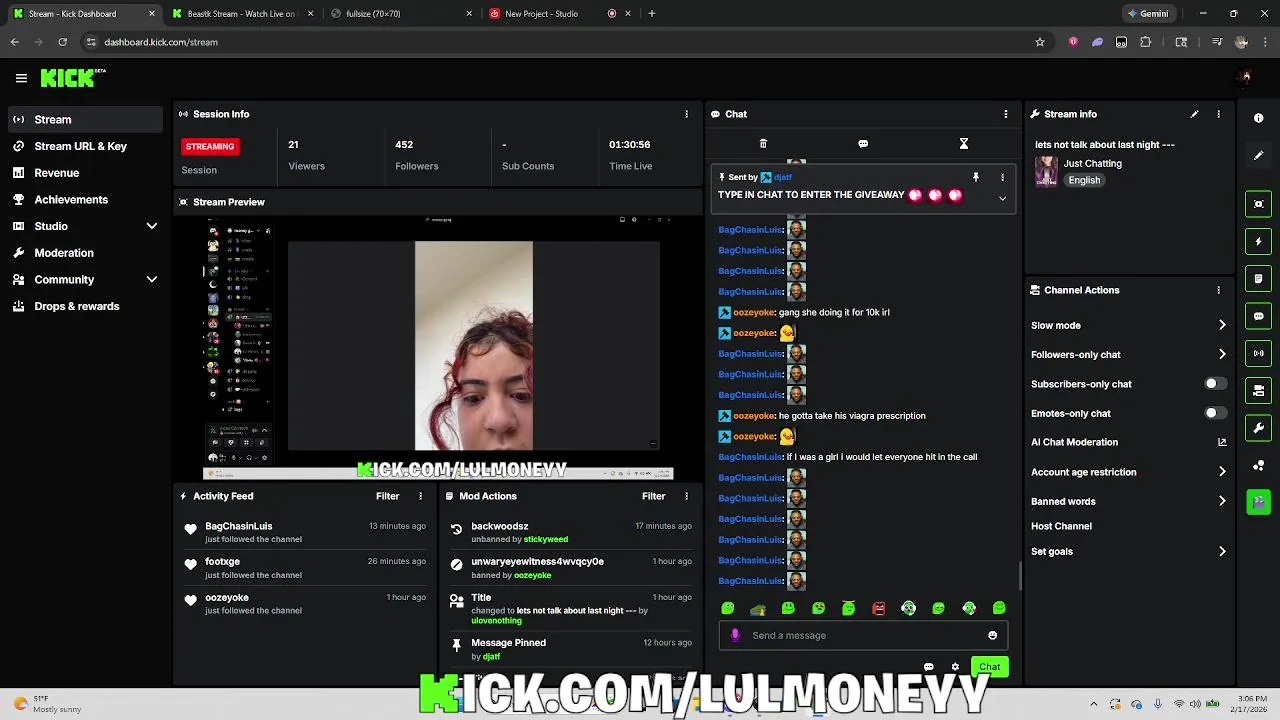Viewport: 1280px width, 720px height.
Task: Open Gemini button in browser
Action: [x=1148, y=14]
